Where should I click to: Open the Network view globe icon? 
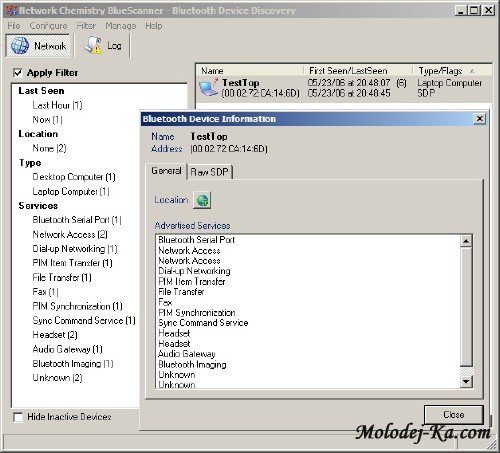click(x=20, y=45)
